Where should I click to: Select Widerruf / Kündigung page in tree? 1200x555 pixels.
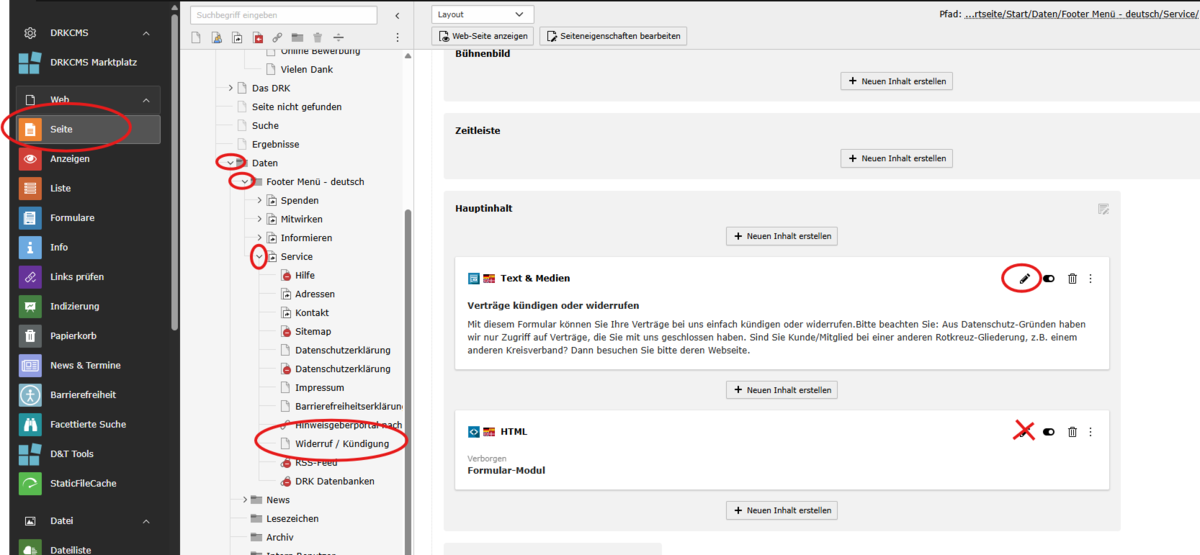pos(342,443)
